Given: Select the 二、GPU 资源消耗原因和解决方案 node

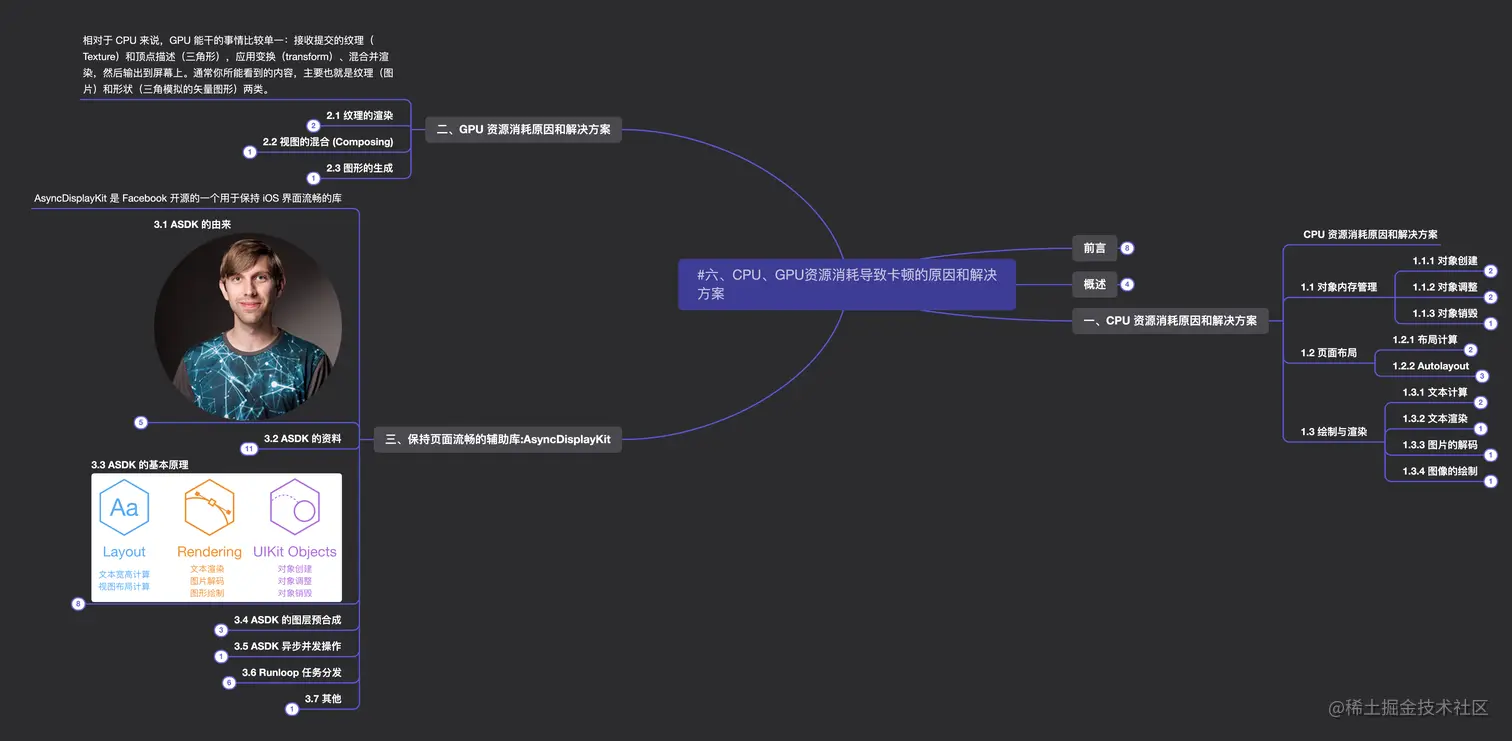Looking at the screenshot, I should coord(523,130).
